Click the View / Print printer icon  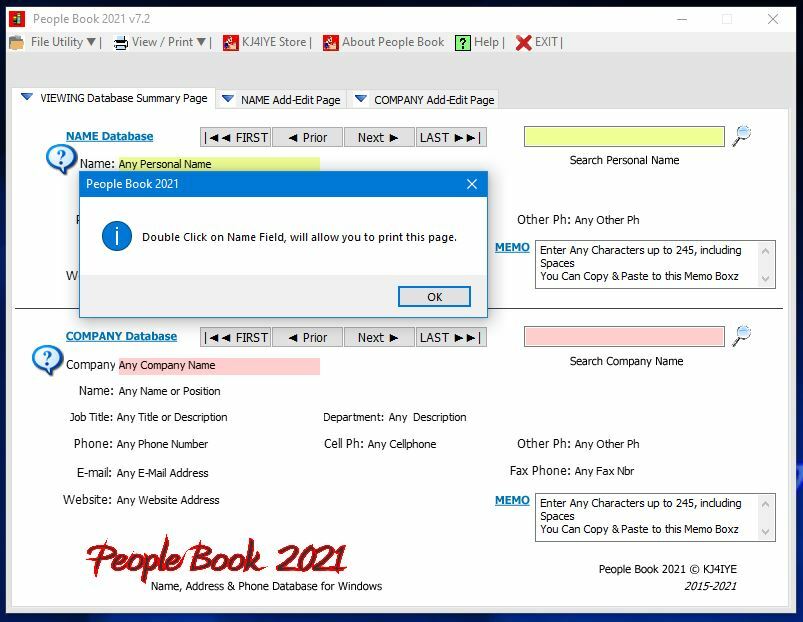pos(121,43)
